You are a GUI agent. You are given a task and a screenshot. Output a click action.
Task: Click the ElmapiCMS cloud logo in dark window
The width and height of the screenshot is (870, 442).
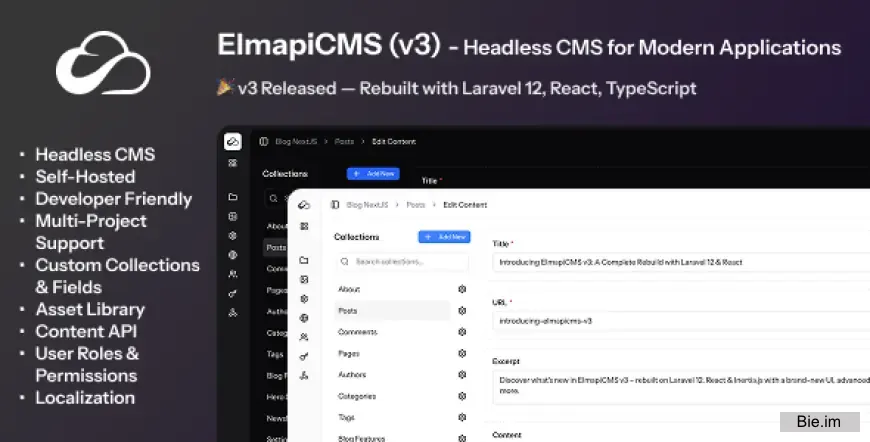pos(233,141)
